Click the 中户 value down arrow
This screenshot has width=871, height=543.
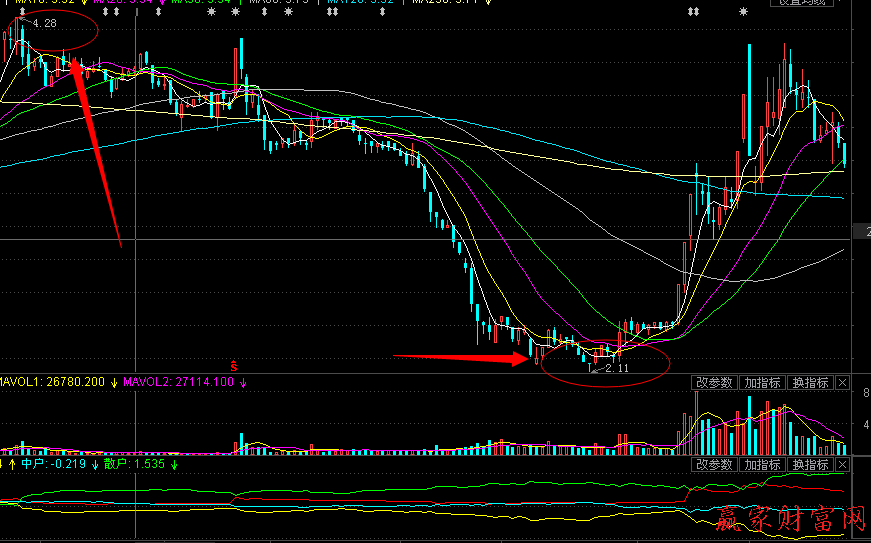[x=95, y=465]
